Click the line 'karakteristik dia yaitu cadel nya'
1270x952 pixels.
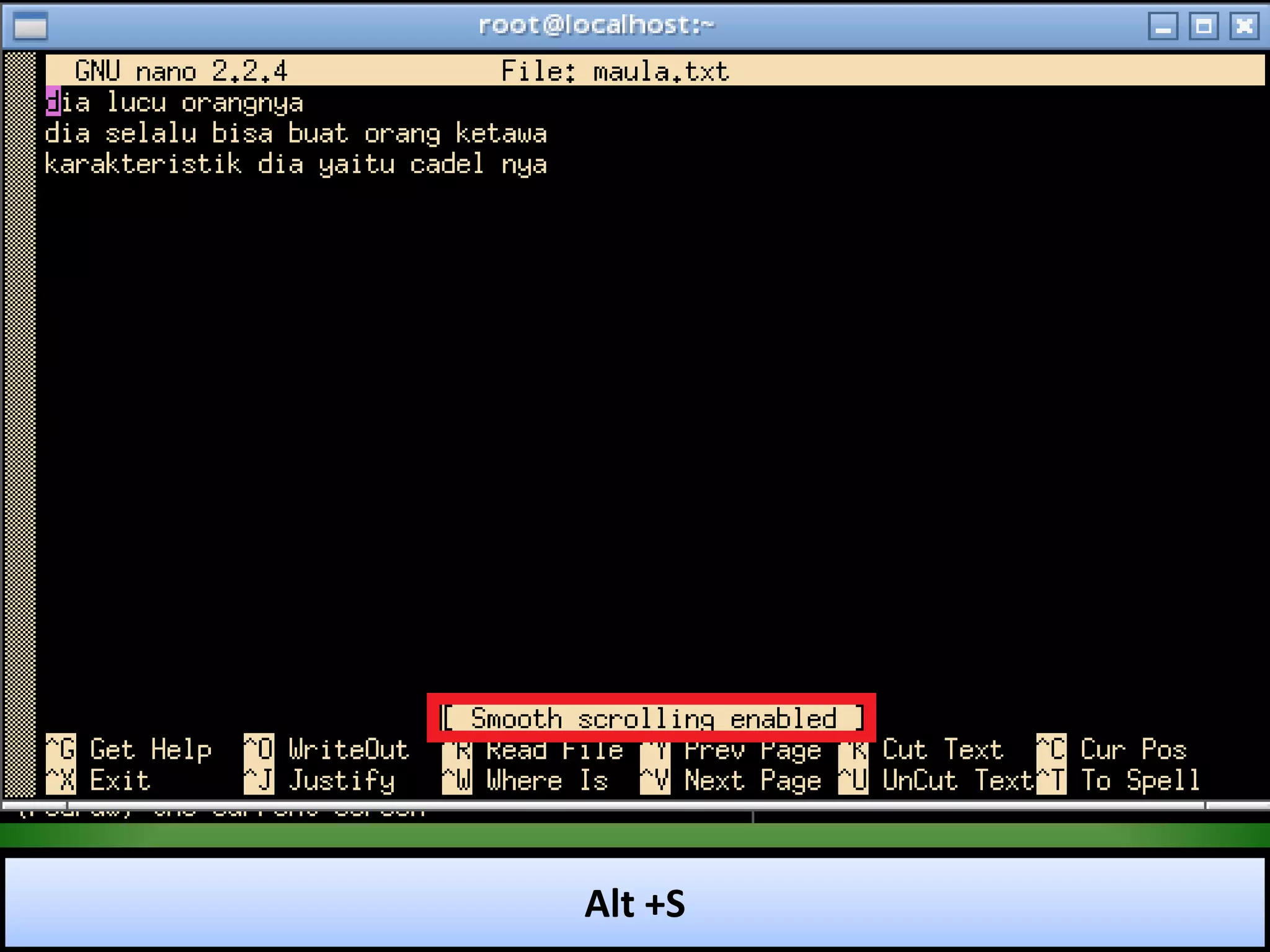click(x=296, y=165)
